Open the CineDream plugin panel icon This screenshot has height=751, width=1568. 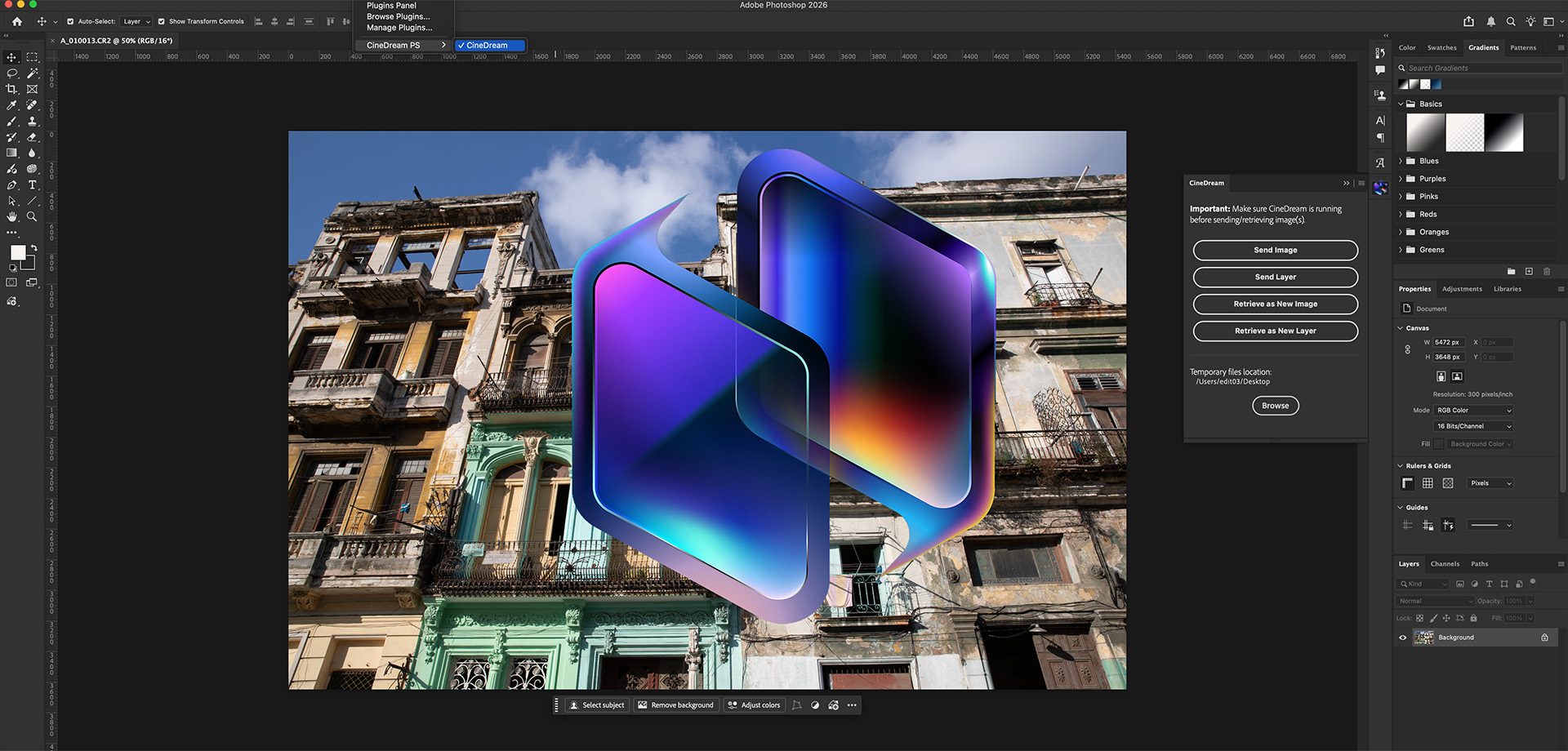(x=1380, y=188)
